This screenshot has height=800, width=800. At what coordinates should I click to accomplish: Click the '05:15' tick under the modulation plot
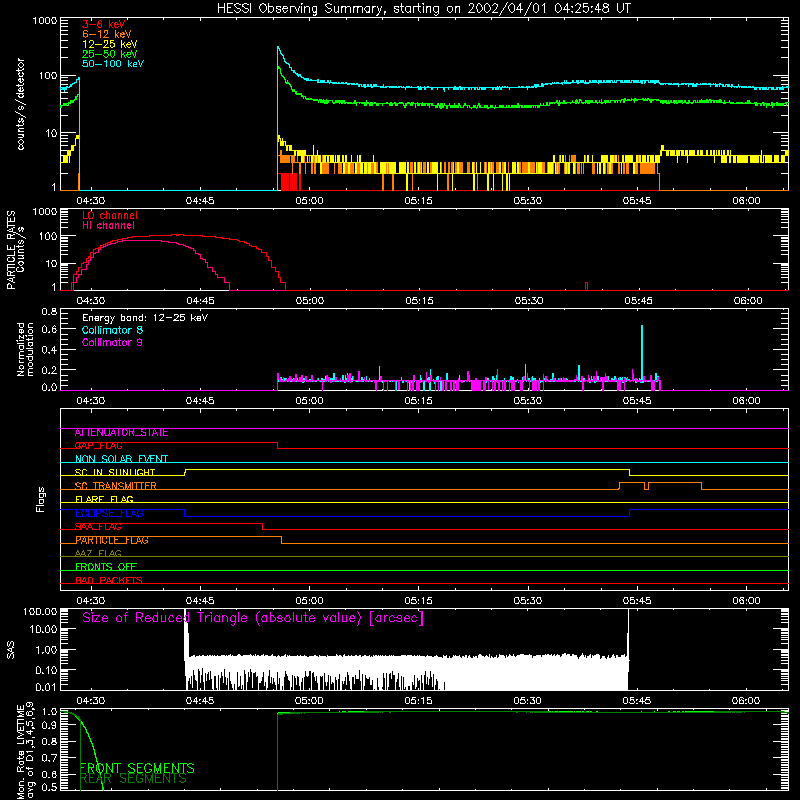click(x=418, y=401)
